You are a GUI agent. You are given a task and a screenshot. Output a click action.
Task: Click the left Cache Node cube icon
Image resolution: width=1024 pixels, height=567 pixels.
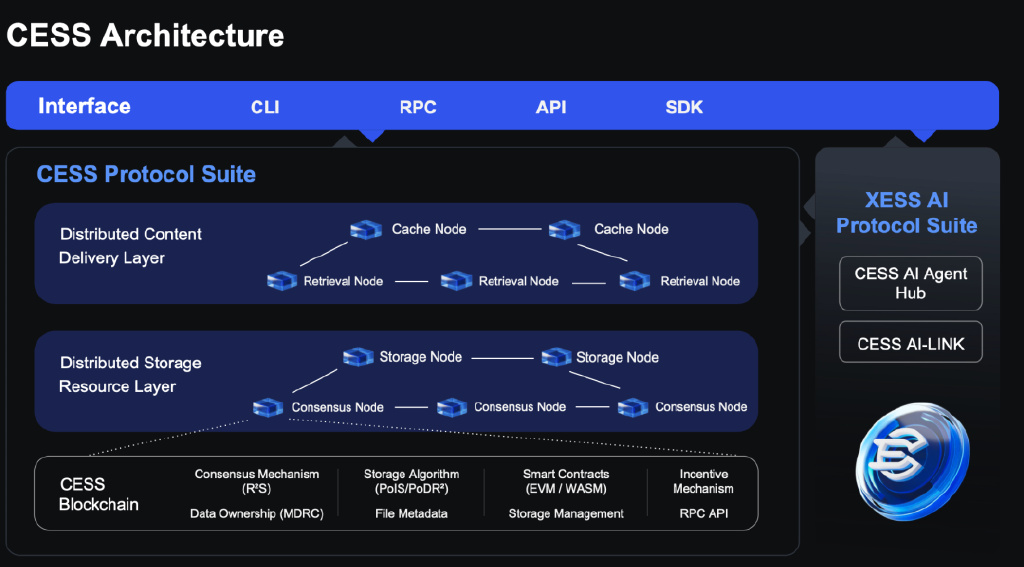tap(366, 229)
